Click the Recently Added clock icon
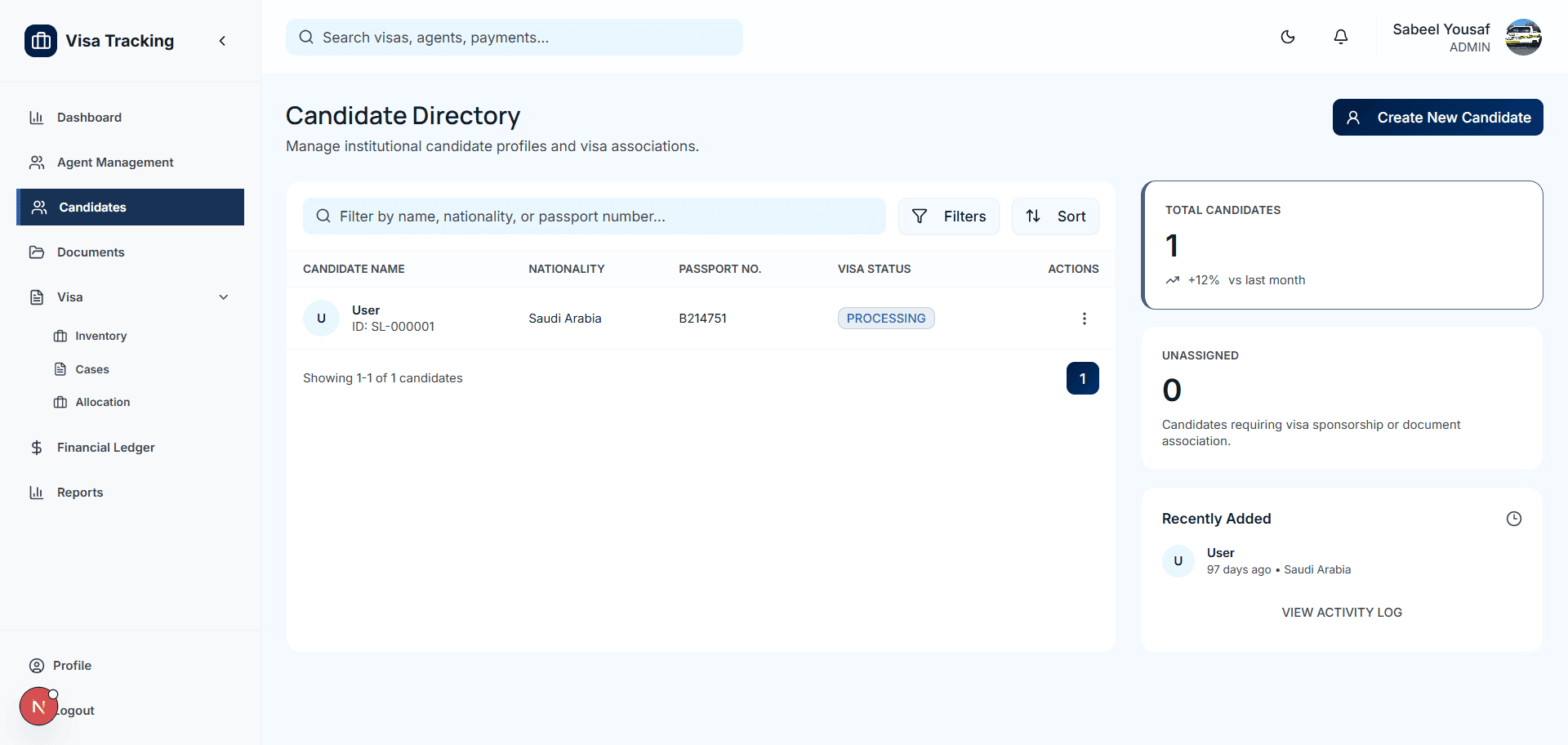Viewport: 1568px width, 745px height. [x=1514, y=519]
